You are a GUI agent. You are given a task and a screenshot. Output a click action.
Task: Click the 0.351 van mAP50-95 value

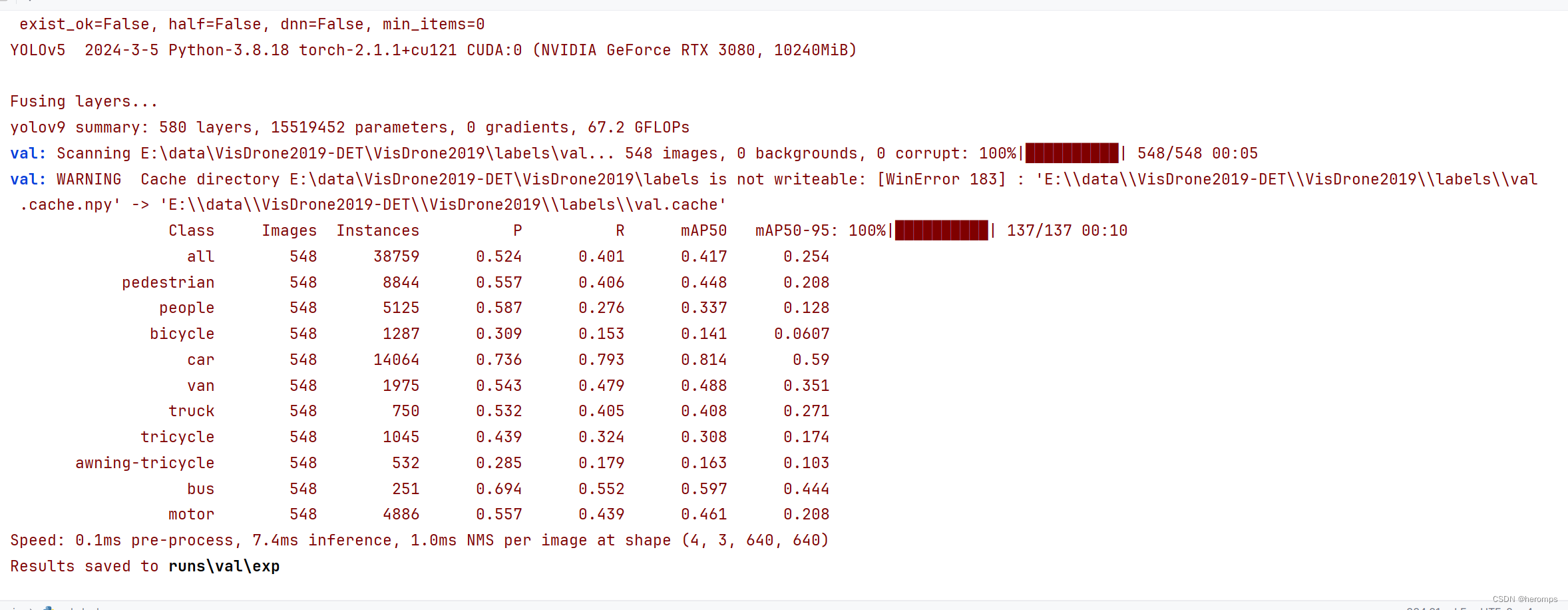806,386
